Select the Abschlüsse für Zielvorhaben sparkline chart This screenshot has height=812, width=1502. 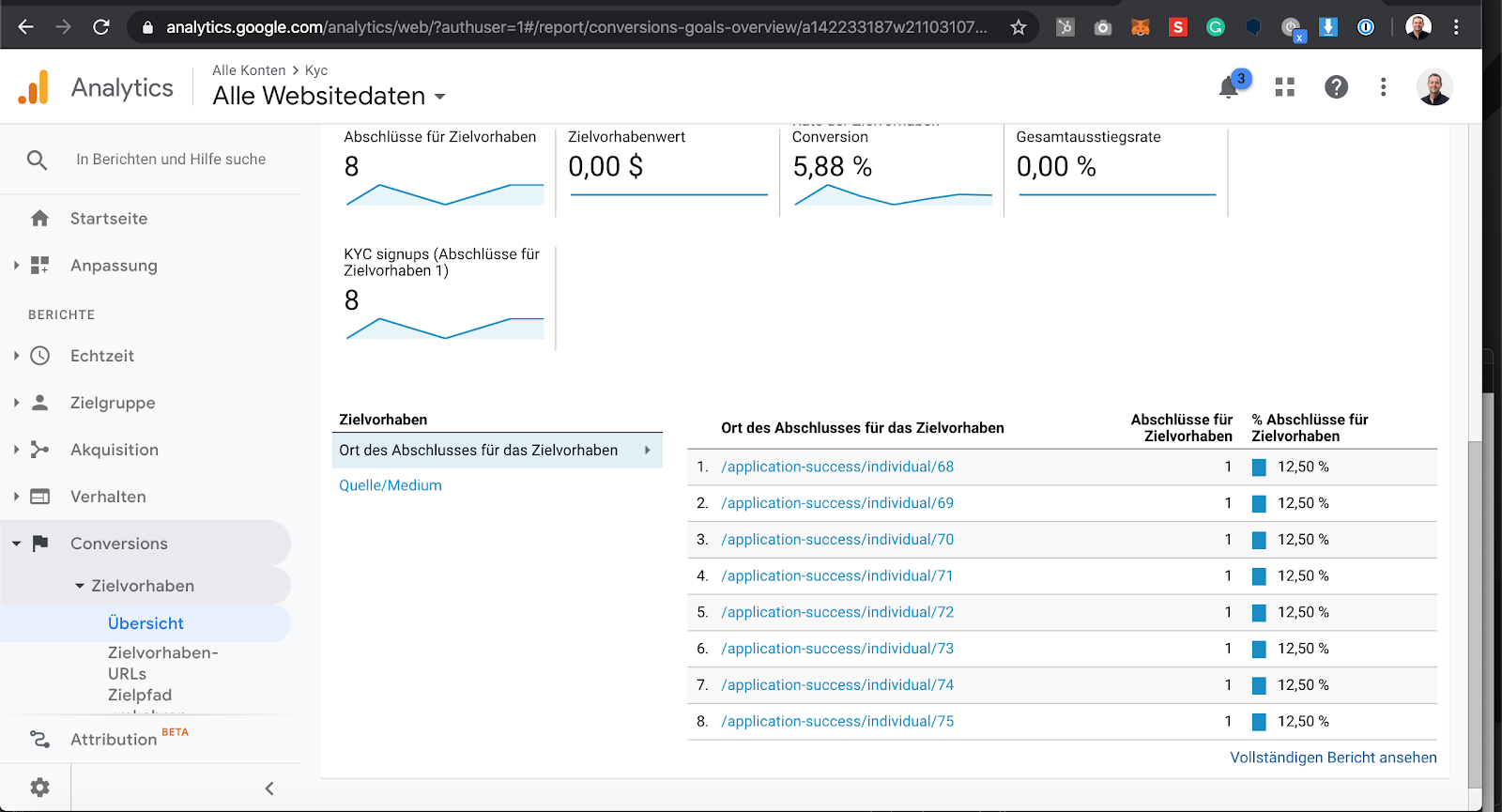pyautogui.click(x=445, y=194)
